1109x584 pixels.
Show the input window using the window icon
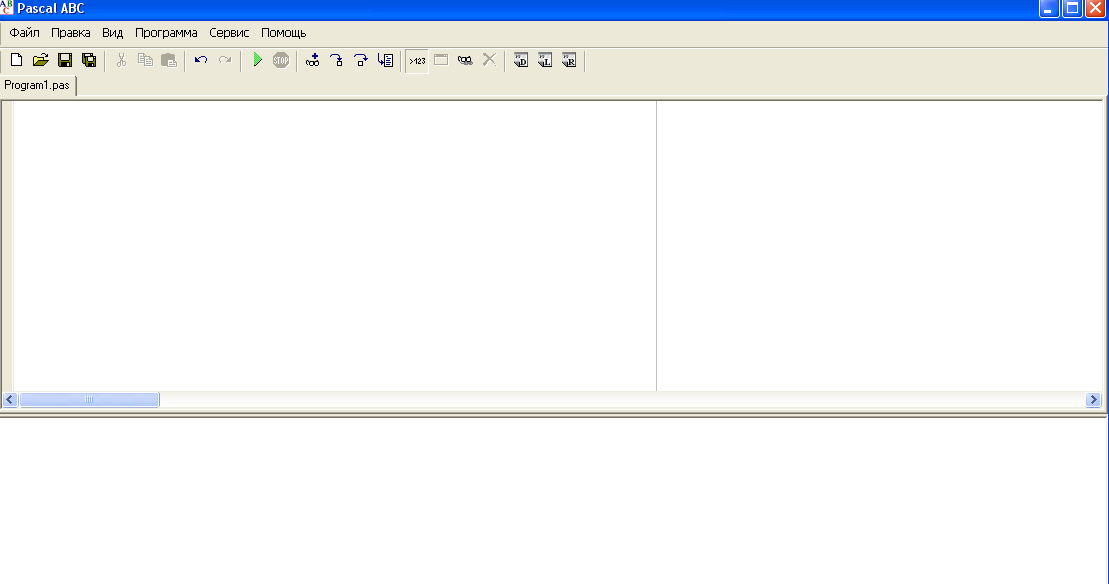(441, 60)
